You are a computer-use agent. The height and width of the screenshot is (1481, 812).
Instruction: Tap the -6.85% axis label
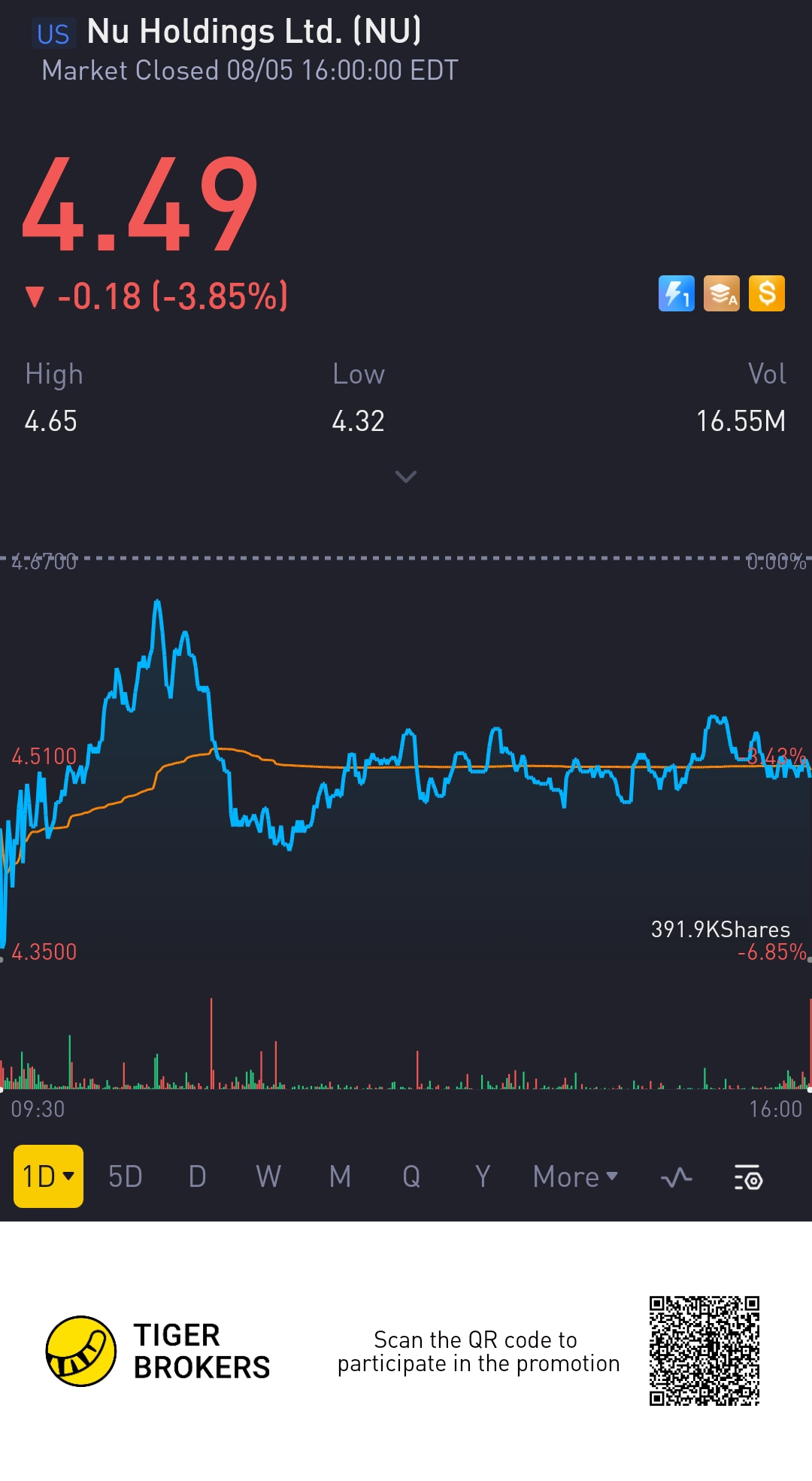pos(772,952)
